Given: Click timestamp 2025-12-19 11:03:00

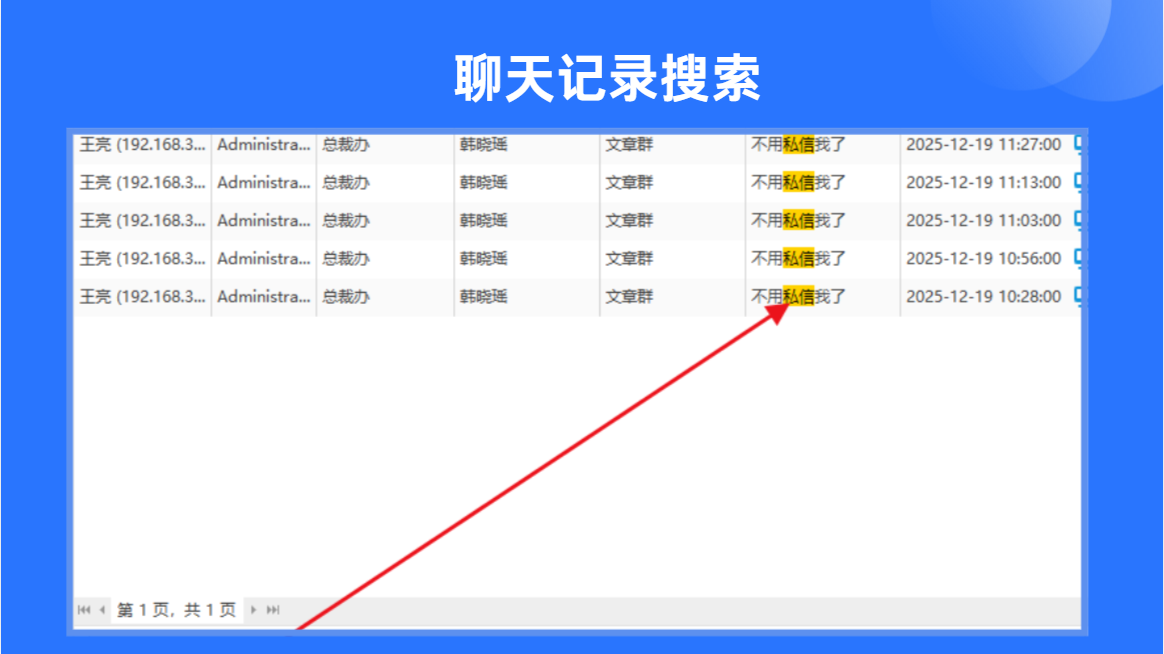Looking at the screenshot, I should click(x=984, y=220).
